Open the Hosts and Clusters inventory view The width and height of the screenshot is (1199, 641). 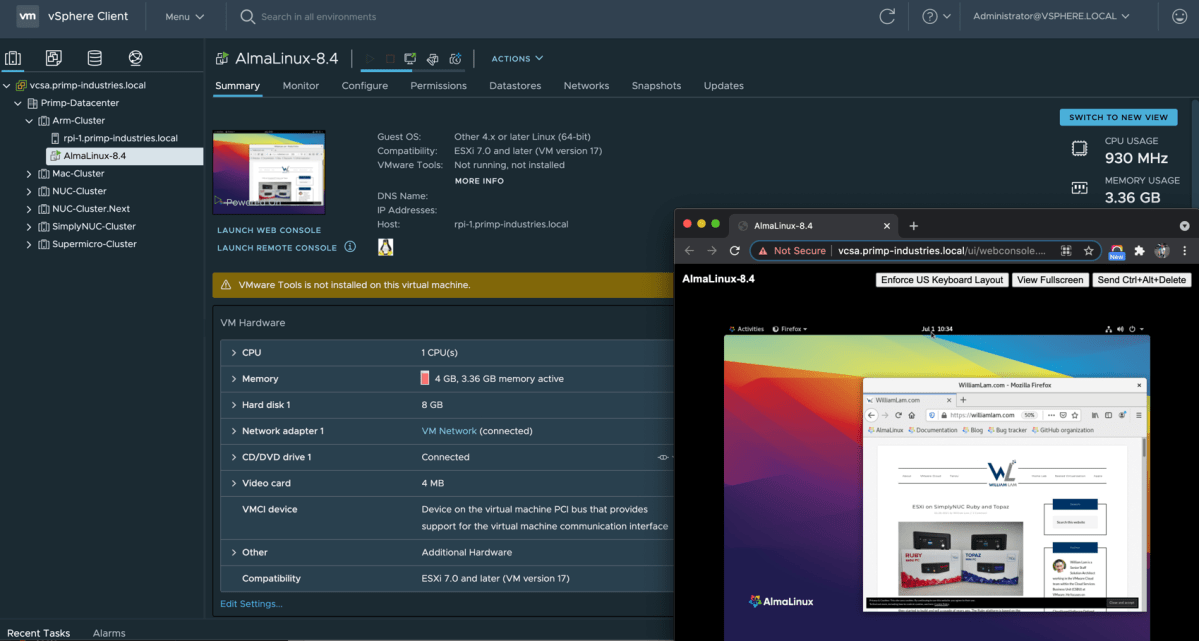click(14, 58)
